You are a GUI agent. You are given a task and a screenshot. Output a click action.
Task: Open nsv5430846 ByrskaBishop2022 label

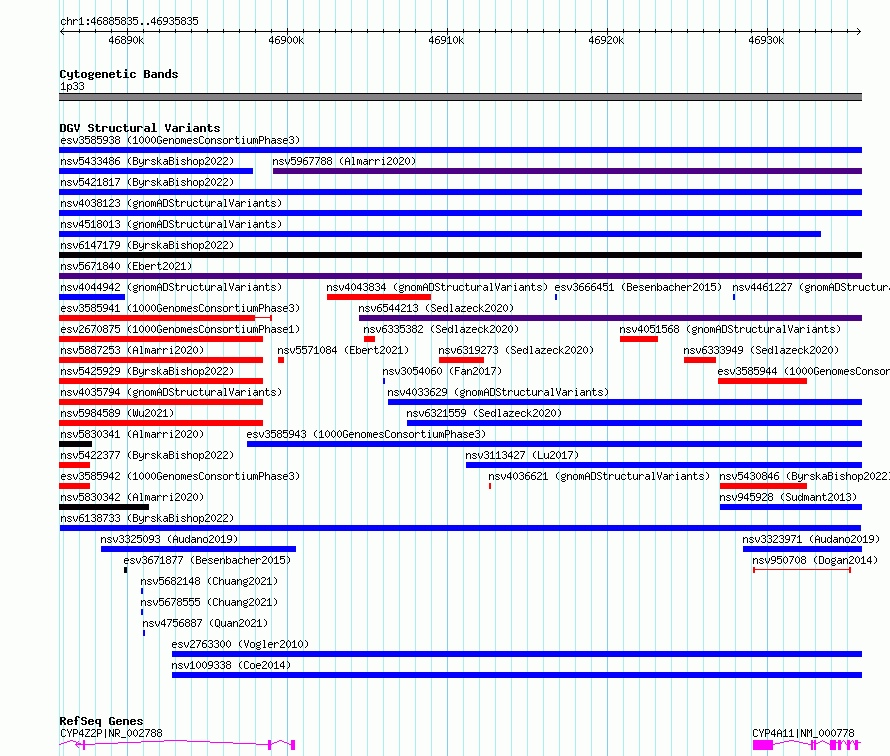click(804, 476)
